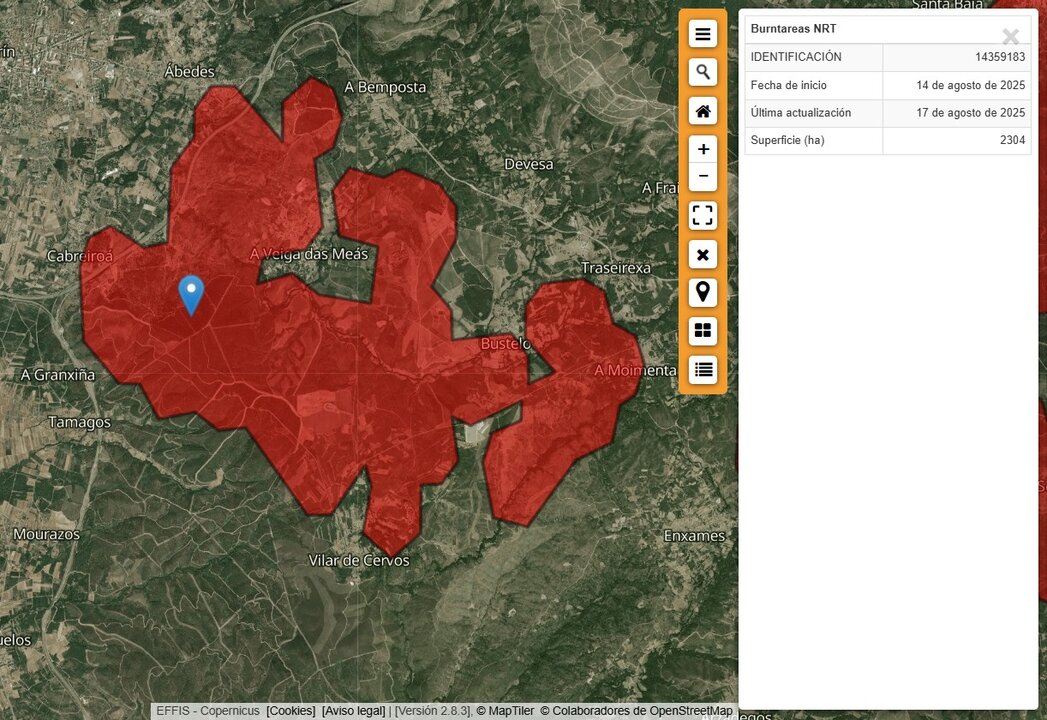Zoom in with the plus button
1047x720 pixels.
coord(702,149)
